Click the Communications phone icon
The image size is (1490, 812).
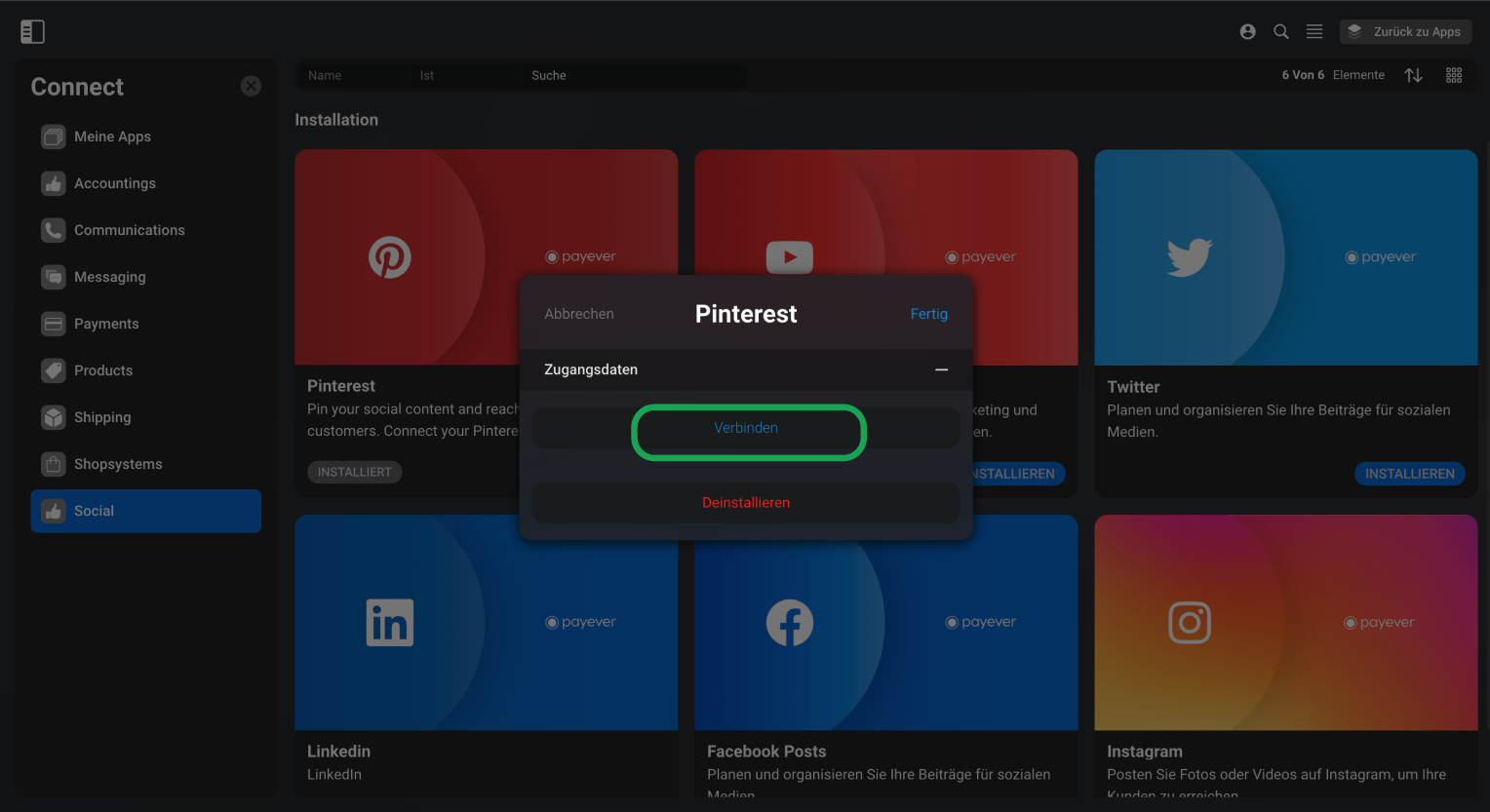54,230
